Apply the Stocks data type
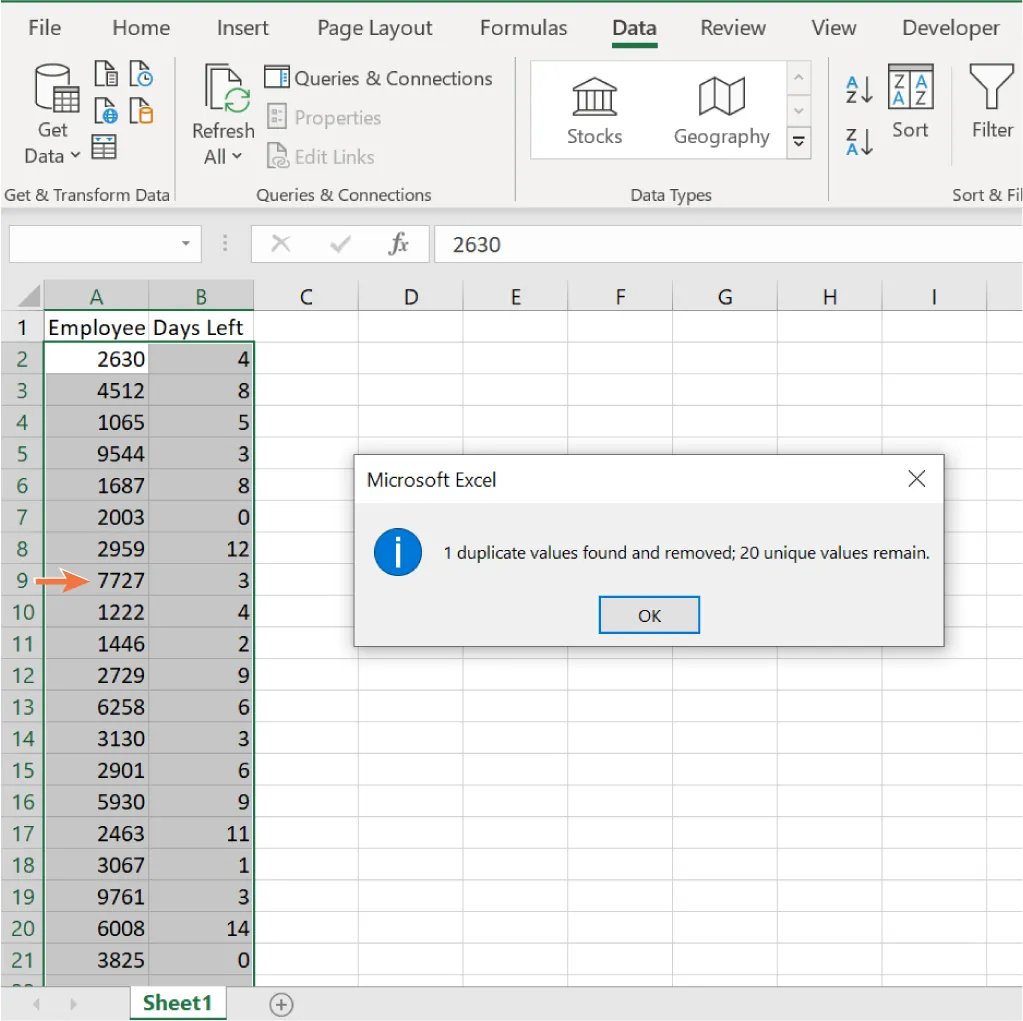 pos(594,110)
